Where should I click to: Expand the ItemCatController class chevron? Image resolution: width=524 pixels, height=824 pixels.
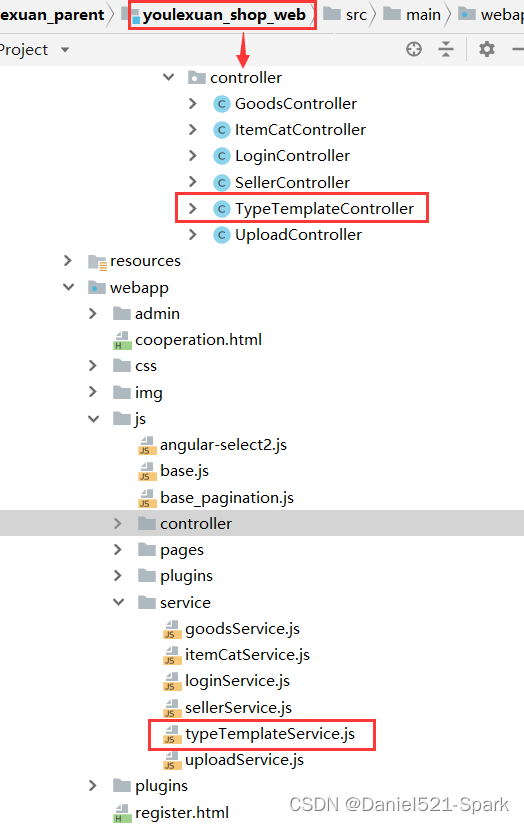point(193,129)
